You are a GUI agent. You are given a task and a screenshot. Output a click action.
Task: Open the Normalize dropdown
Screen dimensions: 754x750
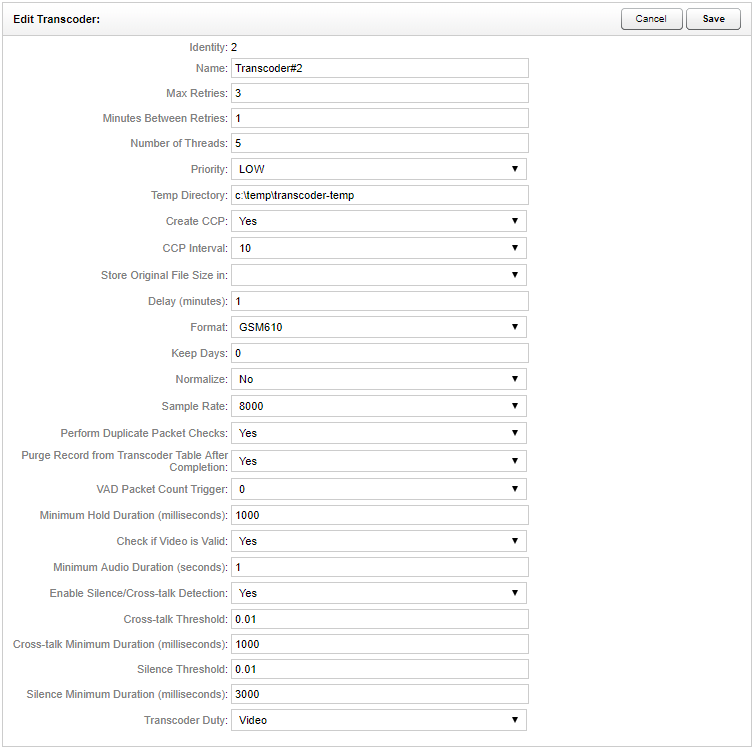click(379, 379)
